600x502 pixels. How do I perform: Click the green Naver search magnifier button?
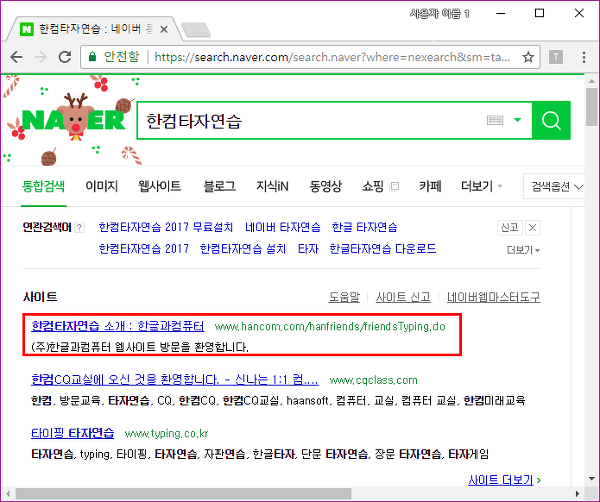click(x=551, y=121)
